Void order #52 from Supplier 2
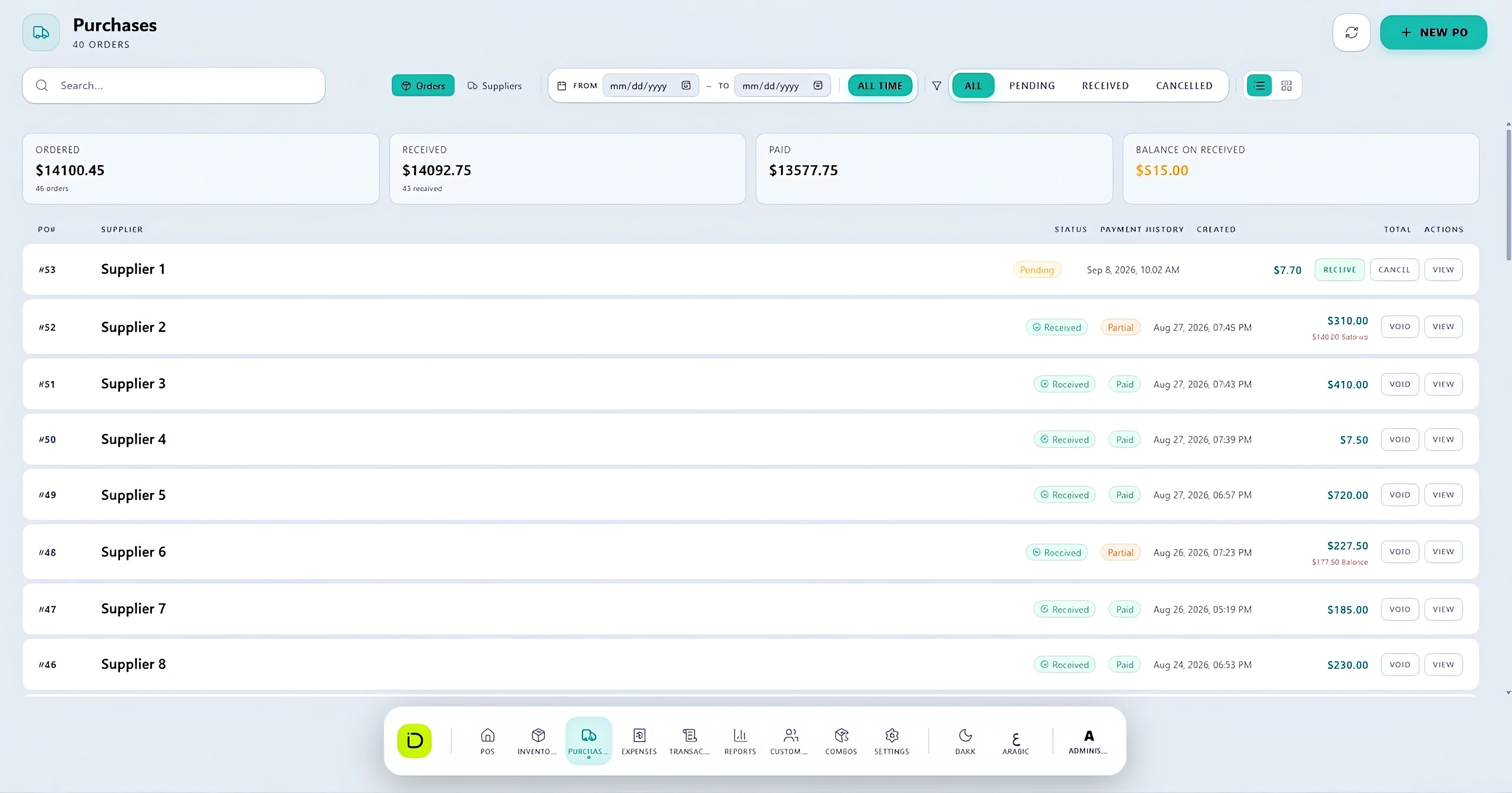The width and height of the screenshot is (1512, 793). pyautogui.click(x=1399, y=326)
